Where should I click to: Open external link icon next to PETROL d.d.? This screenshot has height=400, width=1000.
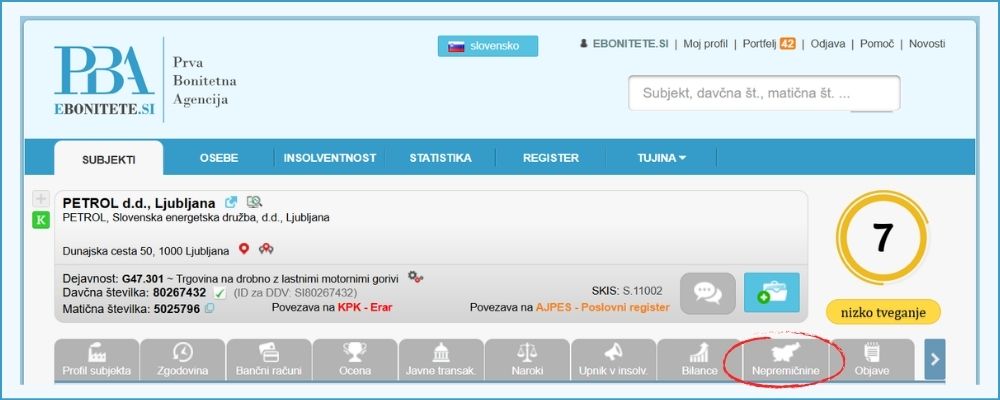231,202
